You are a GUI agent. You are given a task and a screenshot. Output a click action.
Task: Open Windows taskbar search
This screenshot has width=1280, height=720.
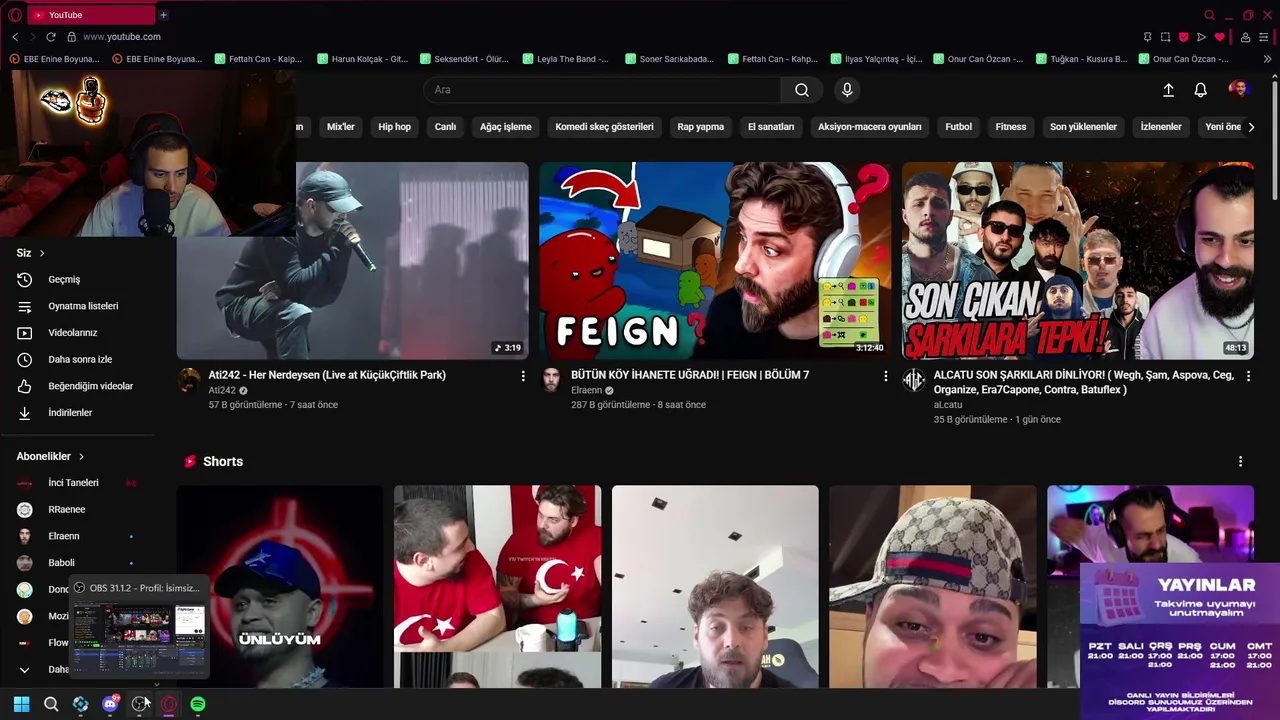click(x=51, y=704)
